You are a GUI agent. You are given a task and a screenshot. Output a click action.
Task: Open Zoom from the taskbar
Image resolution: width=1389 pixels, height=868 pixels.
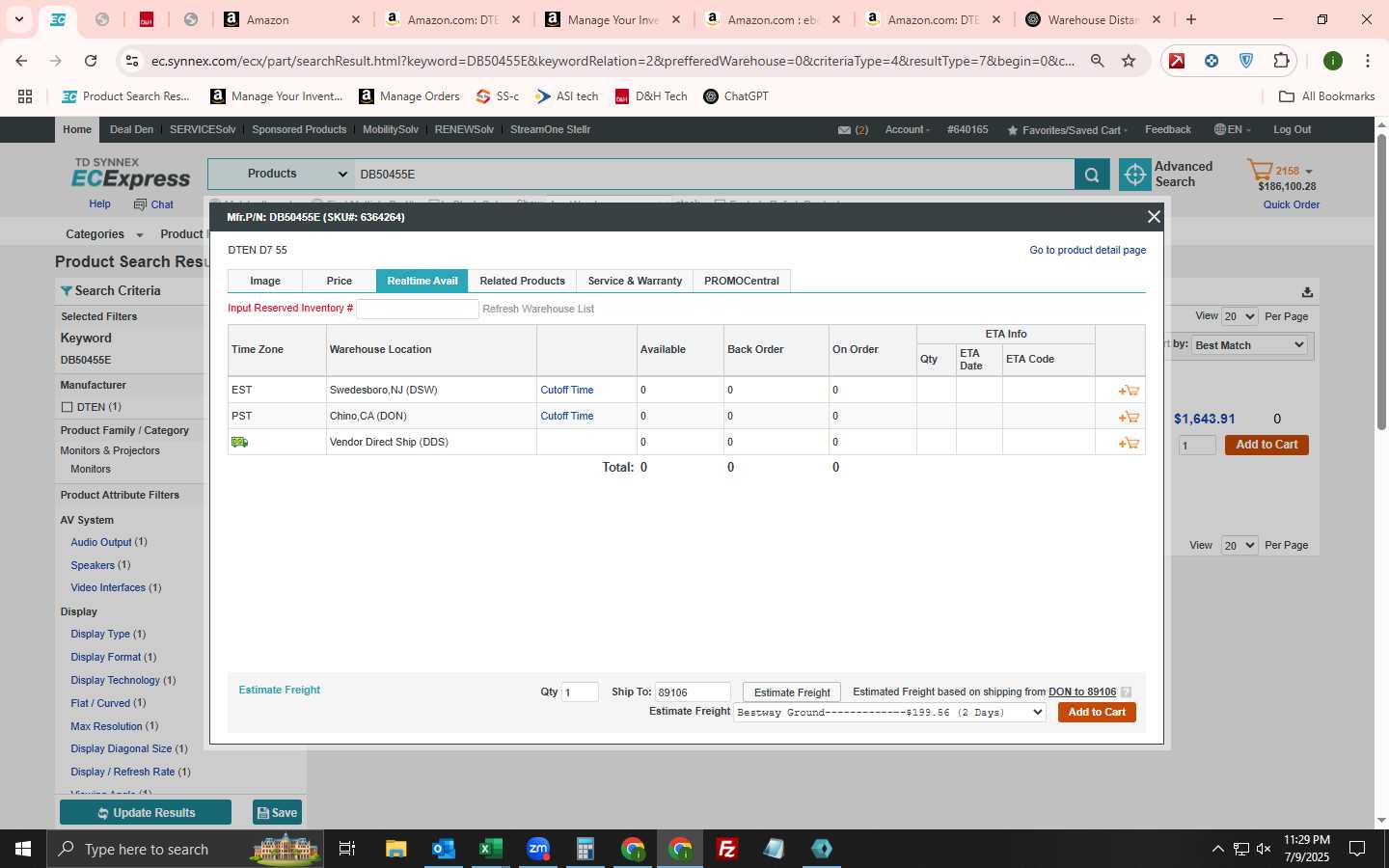coord(538,849)
